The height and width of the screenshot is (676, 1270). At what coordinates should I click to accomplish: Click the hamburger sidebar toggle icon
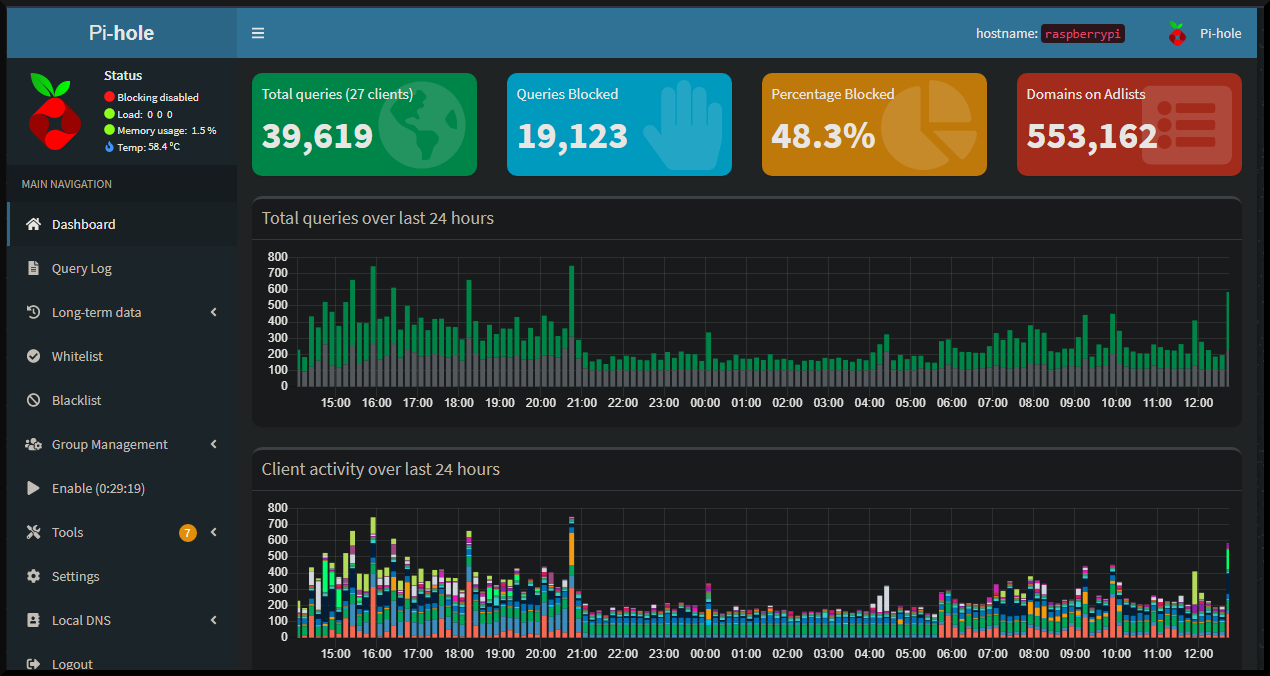click(x=258, y=33)
